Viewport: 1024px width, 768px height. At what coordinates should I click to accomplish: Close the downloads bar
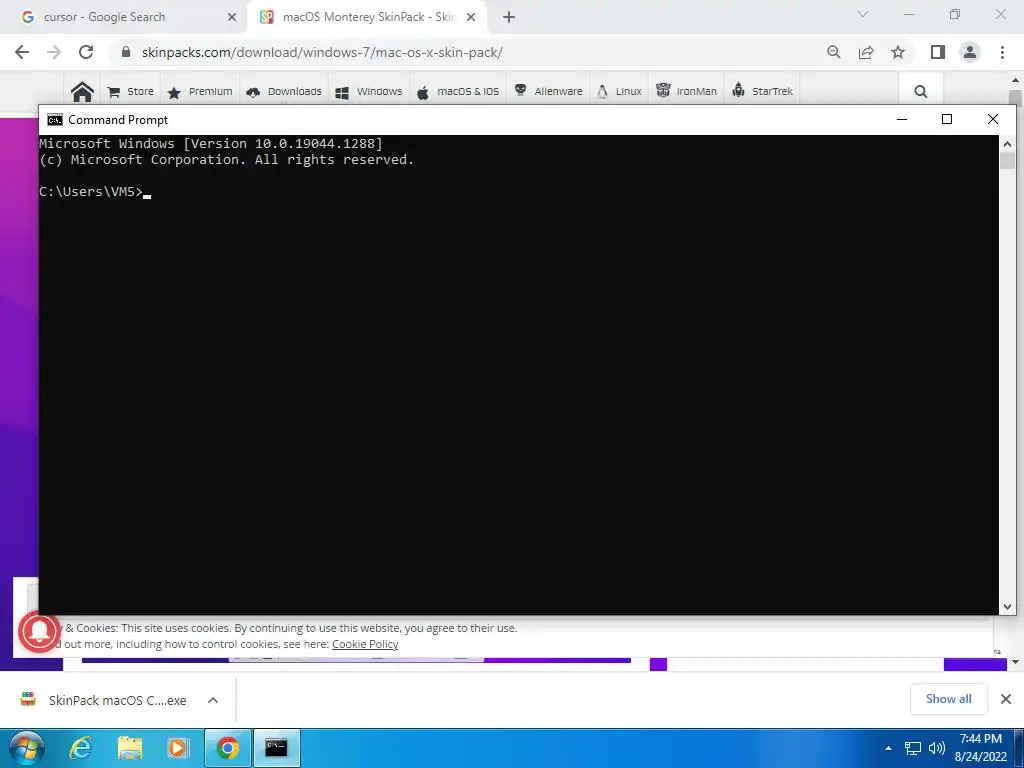[1006, 699]
